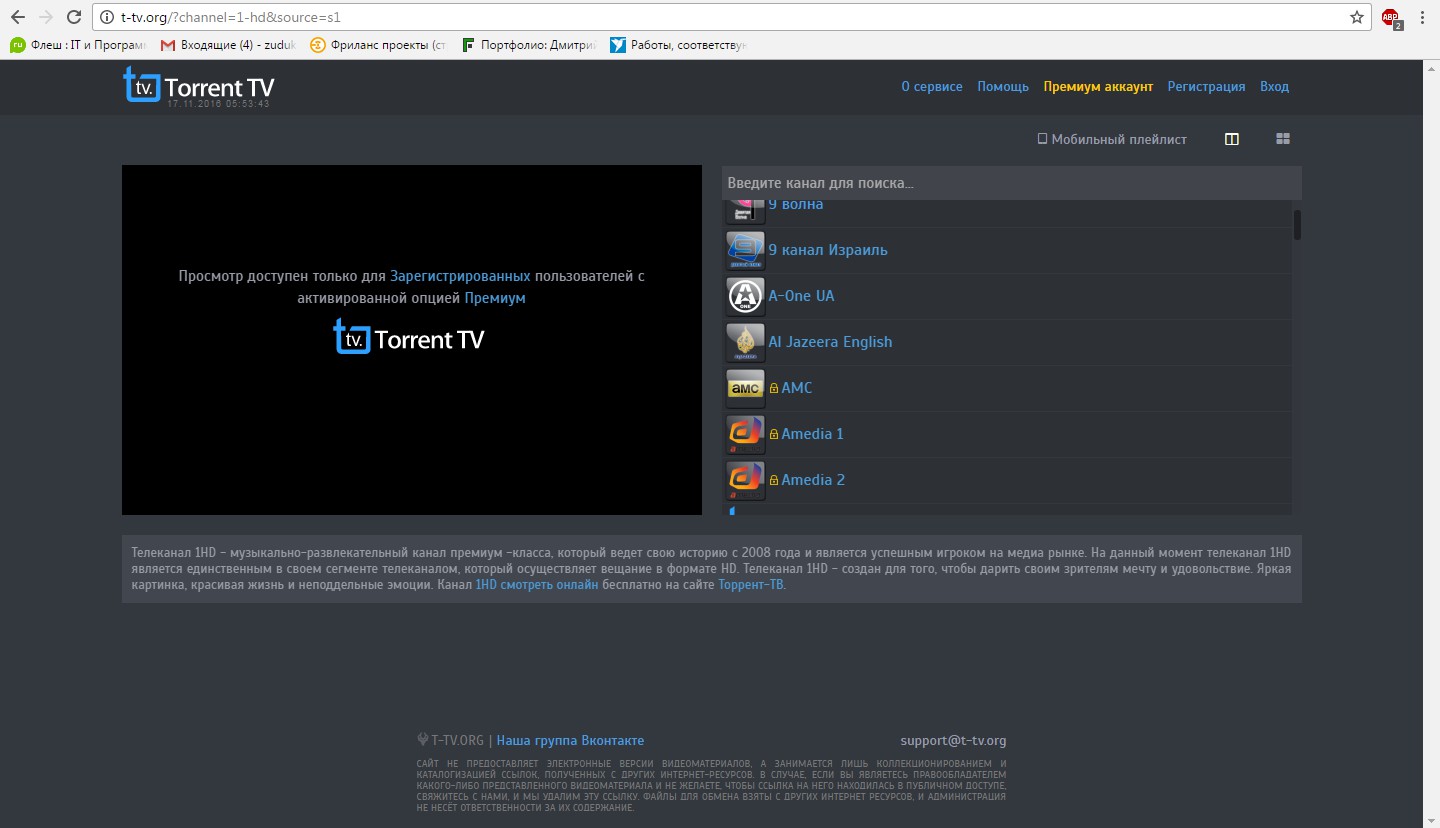Screen dimensions: 1440x828
Task: Click the lock icon beside Amedia 1
Action: 773,434
